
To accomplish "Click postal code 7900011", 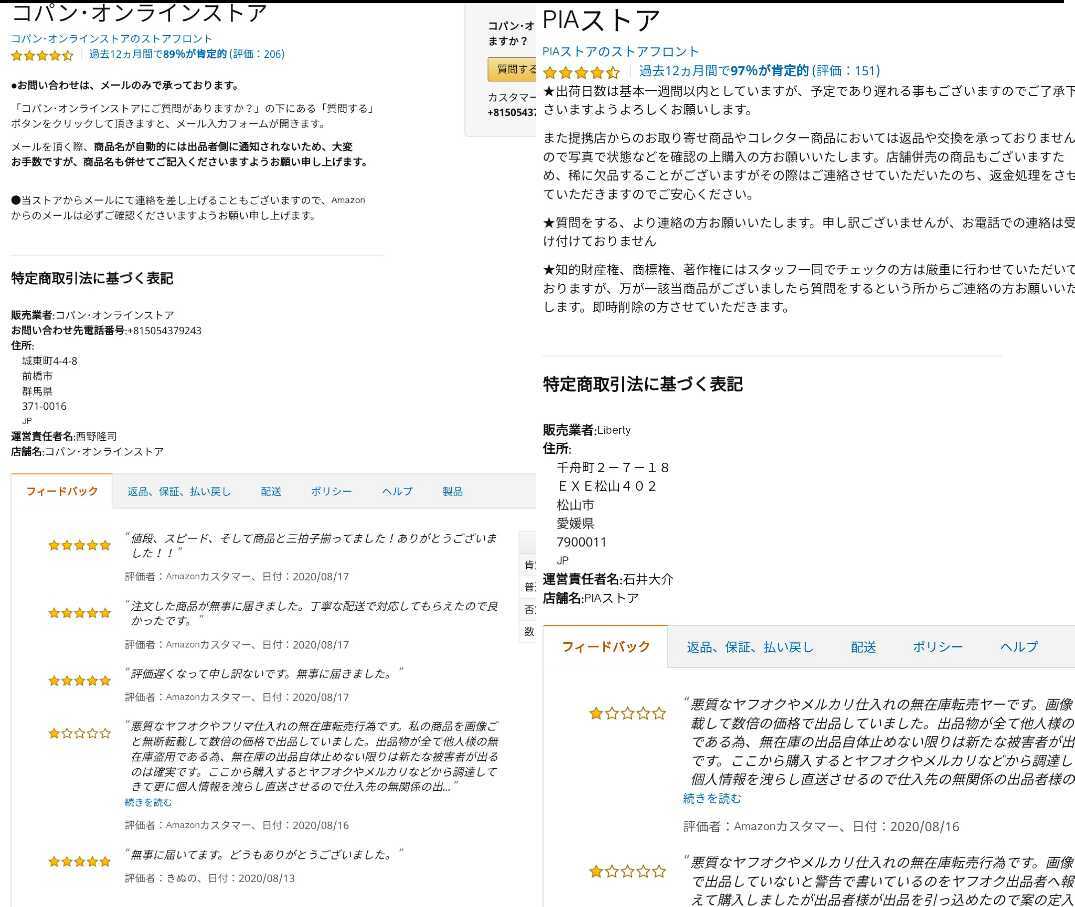I will 581,542.
